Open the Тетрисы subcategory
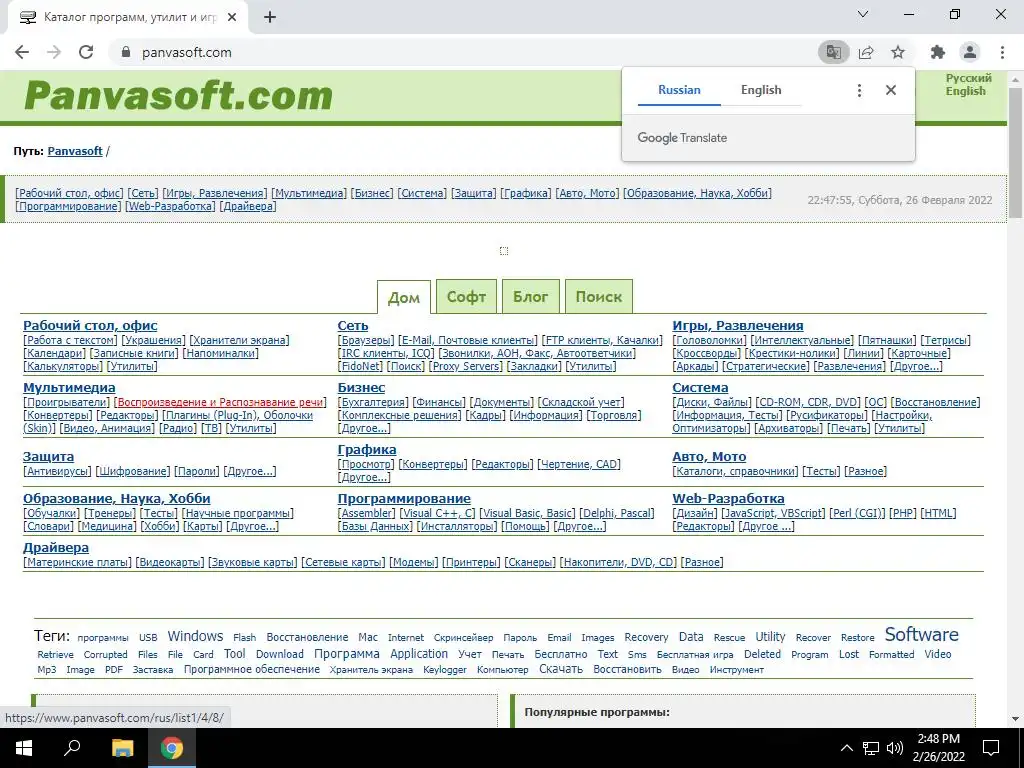 click(945, 340)
